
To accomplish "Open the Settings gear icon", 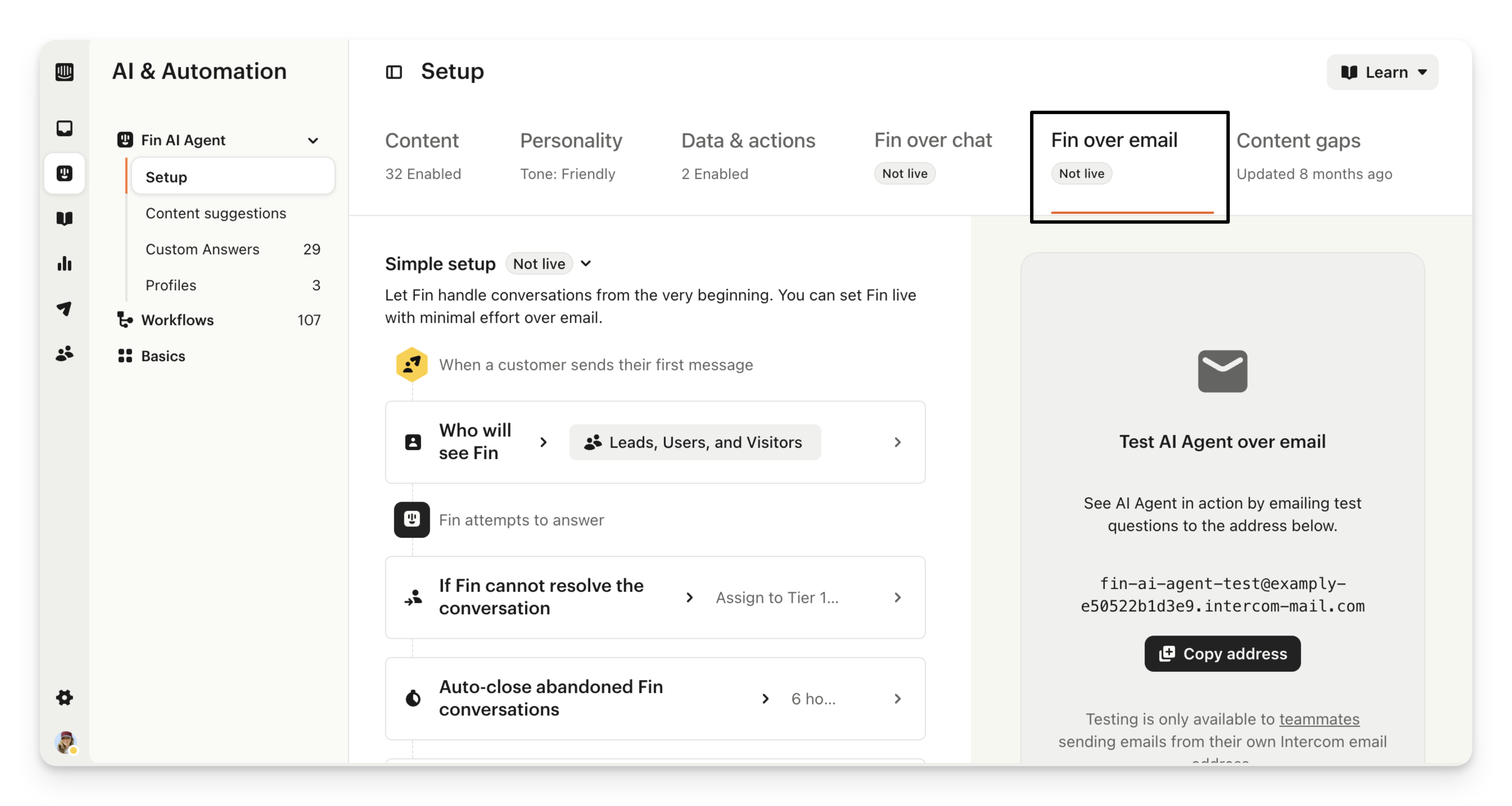I will [x=65, y=697].
